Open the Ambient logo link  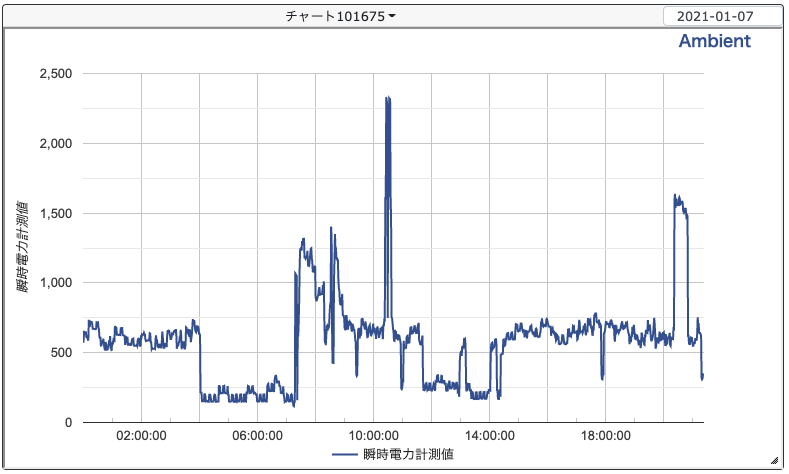point(714,41)
